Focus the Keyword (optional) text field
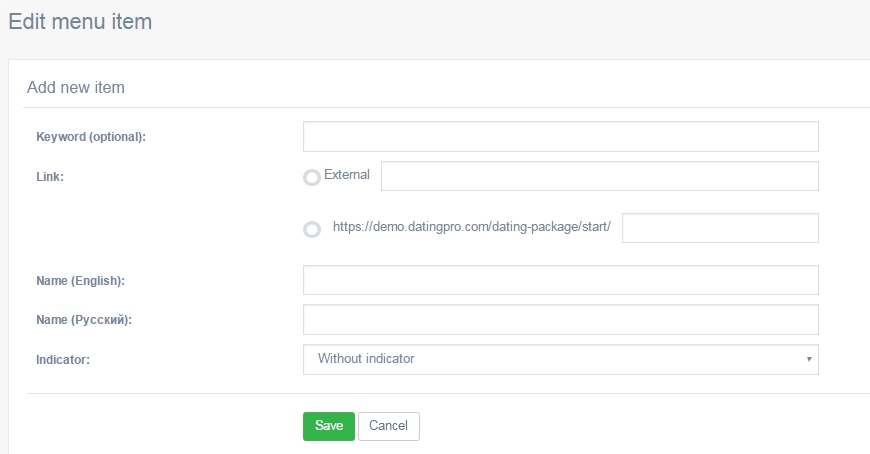 [560, 137]
